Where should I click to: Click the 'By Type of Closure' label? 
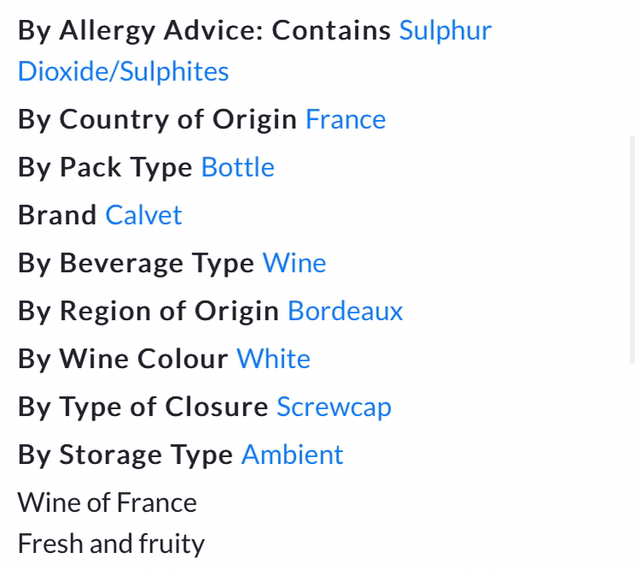[x=143, y=407]
